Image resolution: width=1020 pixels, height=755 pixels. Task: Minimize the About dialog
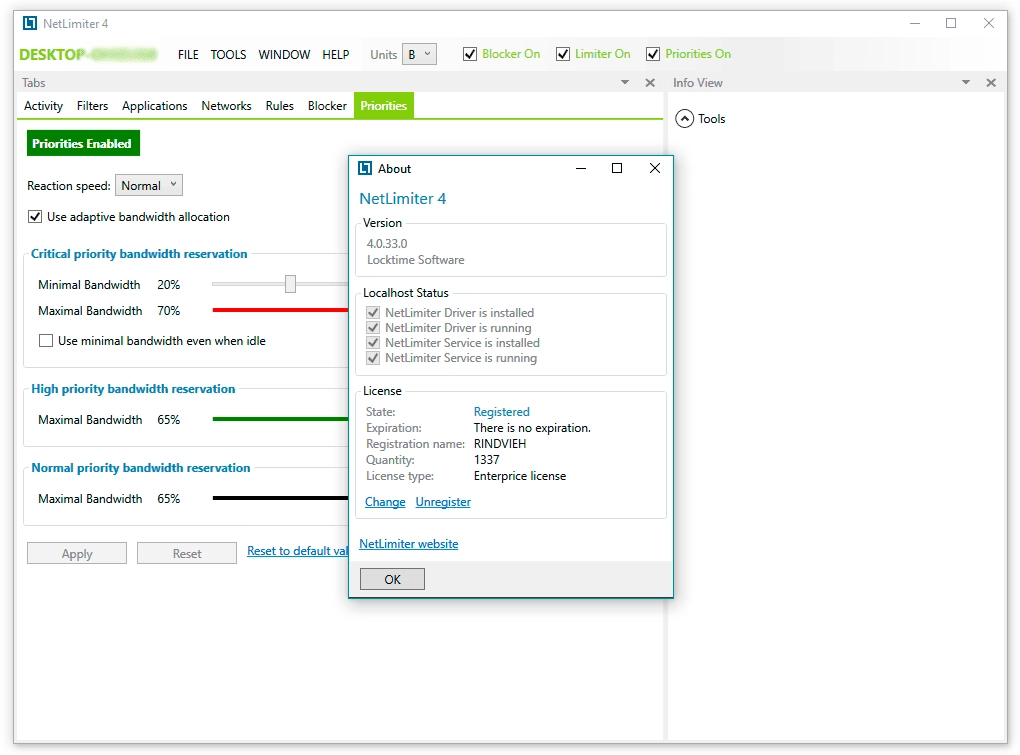click(581, 168)
